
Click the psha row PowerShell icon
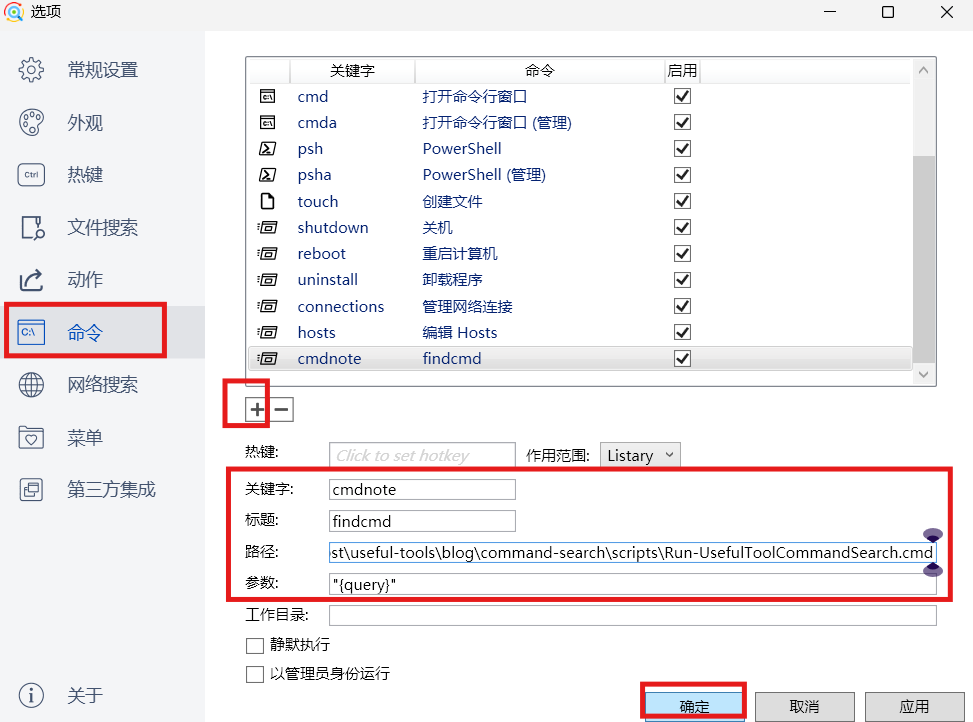click(267, 175)
